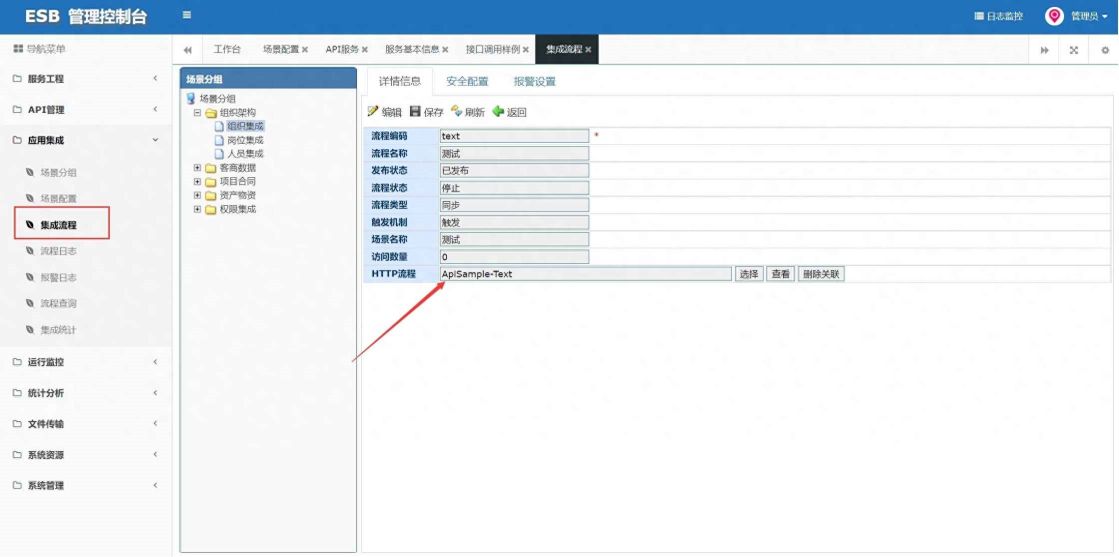
Task: Click the 选择 button
Action: 749,274
